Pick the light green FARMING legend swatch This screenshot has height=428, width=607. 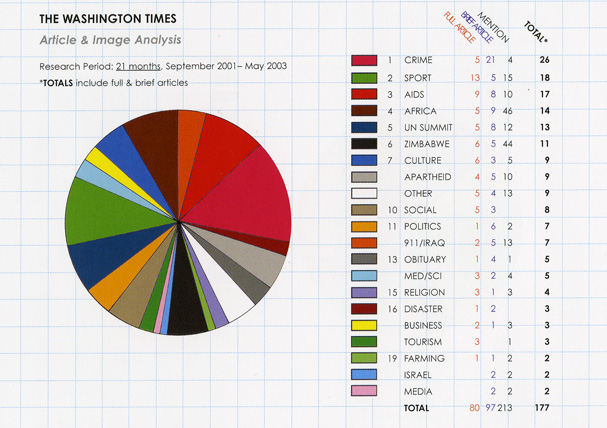(364, 358)
